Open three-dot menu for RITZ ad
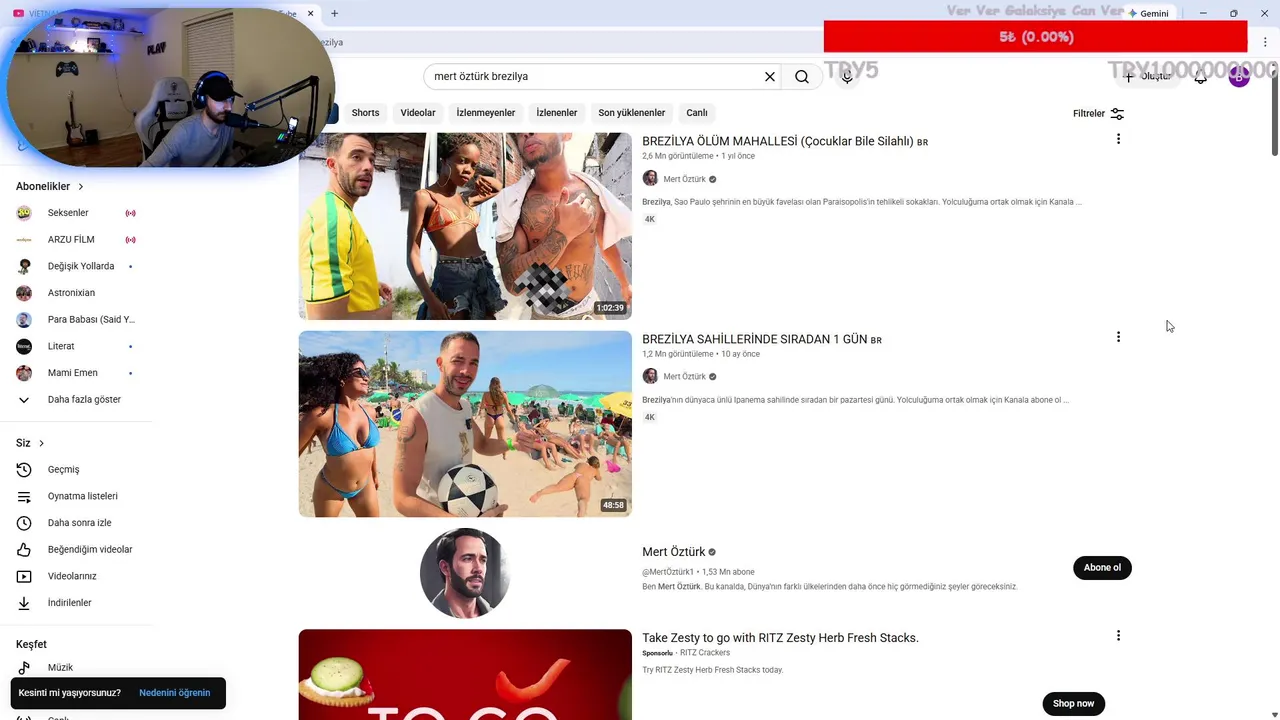This screenshot has height=720, width=1280. [1118, 636]
